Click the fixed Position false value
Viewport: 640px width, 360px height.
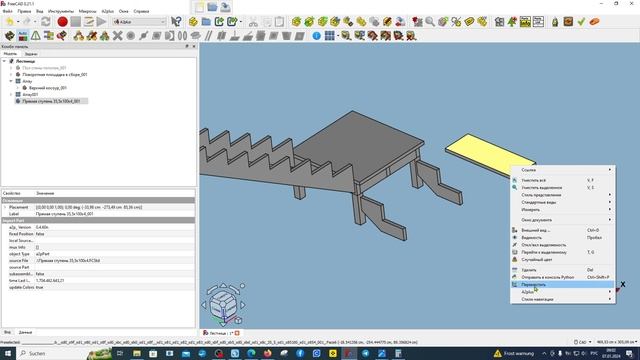click(x=40, y=234)
